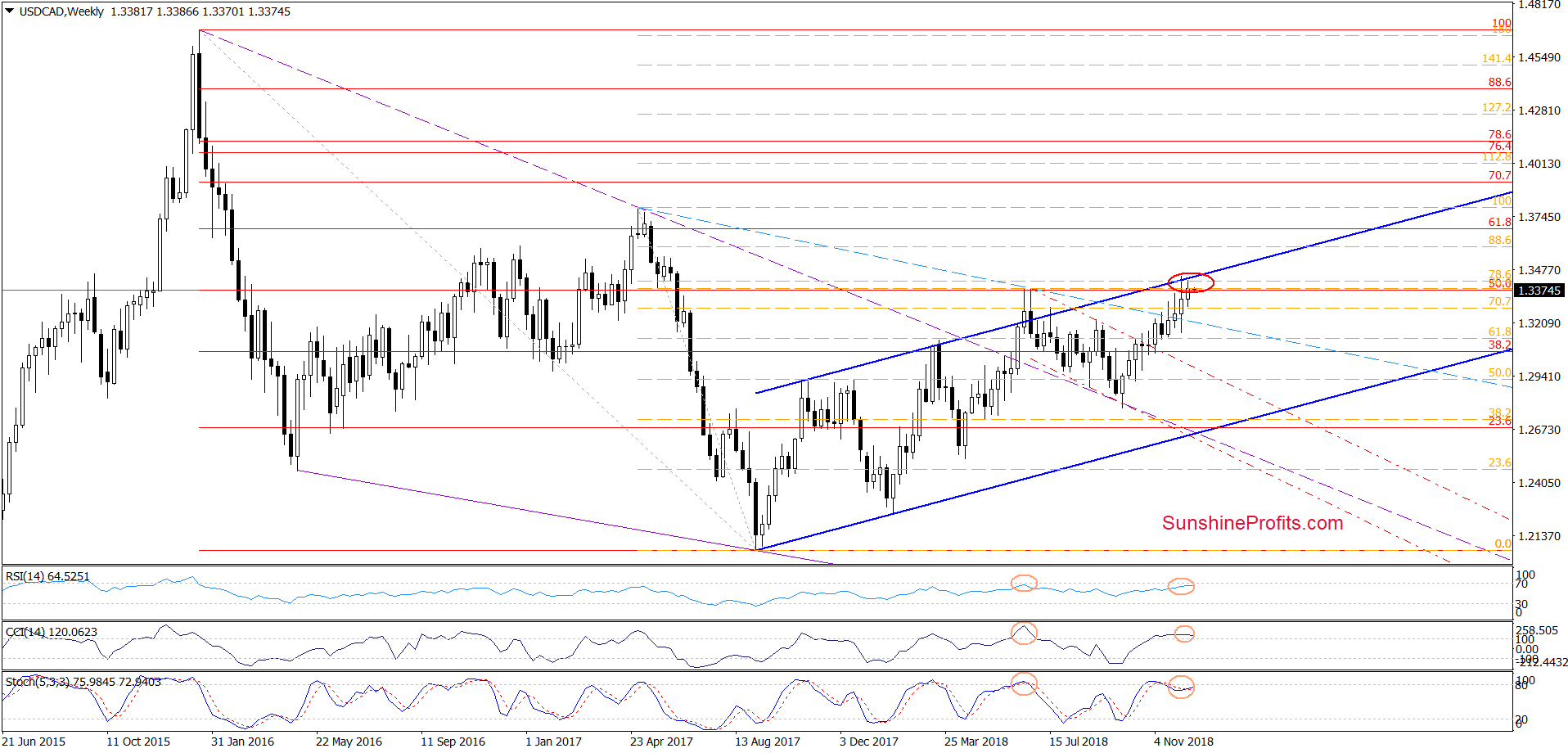This screenshot has width=1568, height=753.
Task: Click the 127.2 Fibonacci extension label
Action: point(1497,107)
